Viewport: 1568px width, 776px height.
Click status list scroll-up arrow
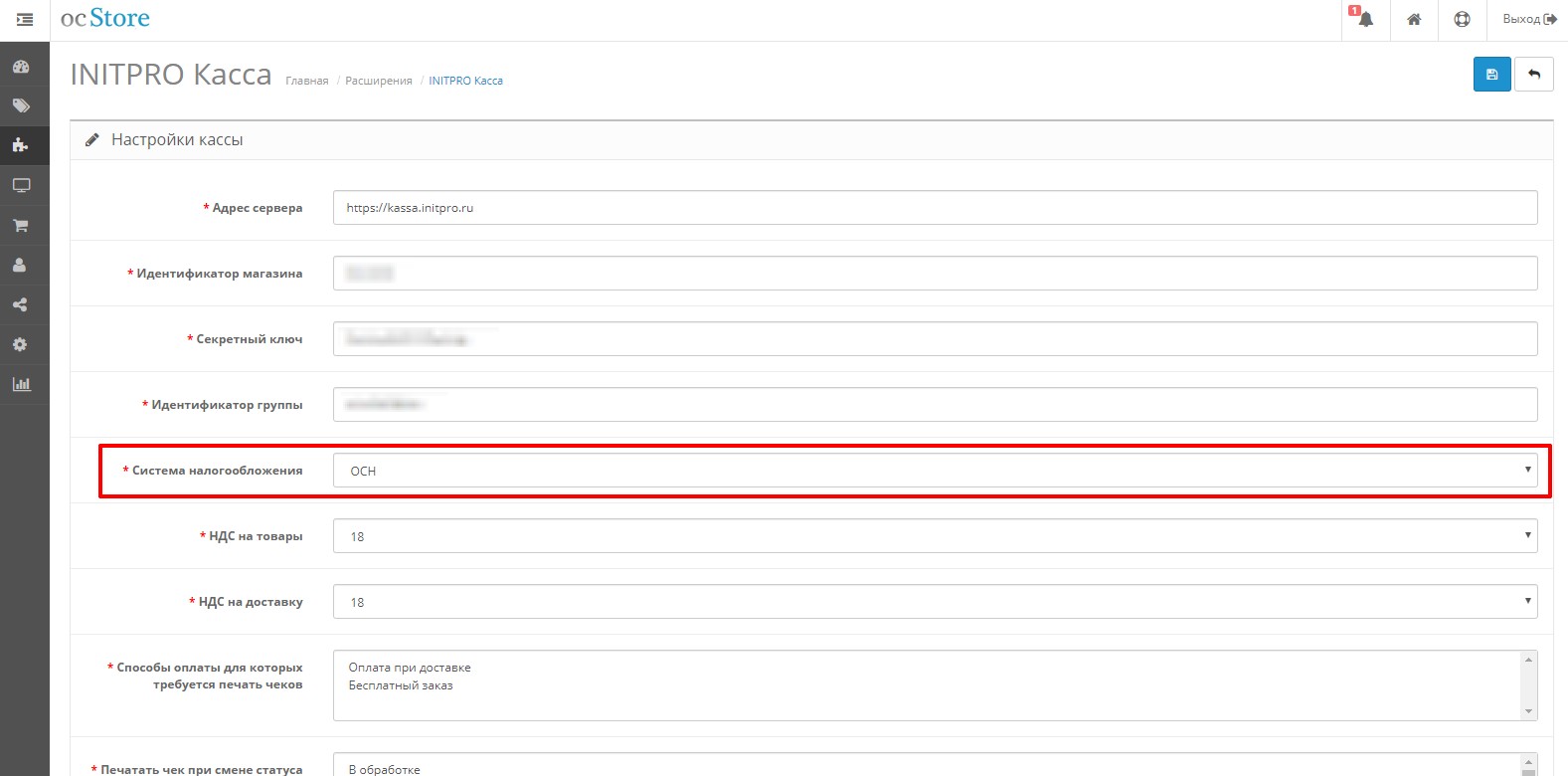(1528, 761)
